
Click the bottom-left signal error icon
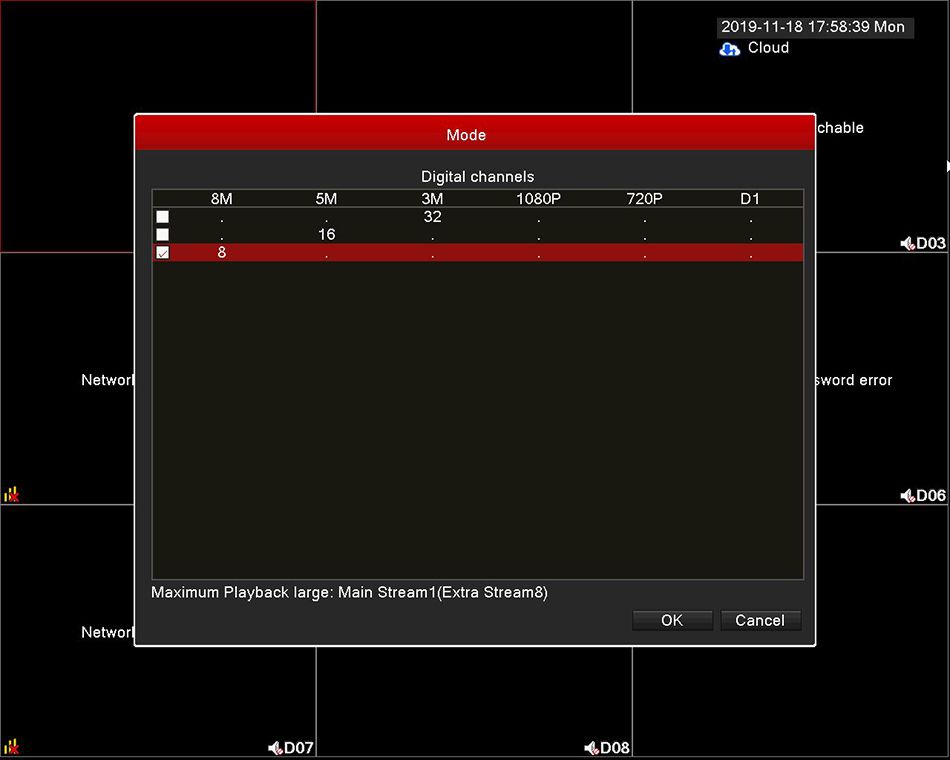(12, 747)
